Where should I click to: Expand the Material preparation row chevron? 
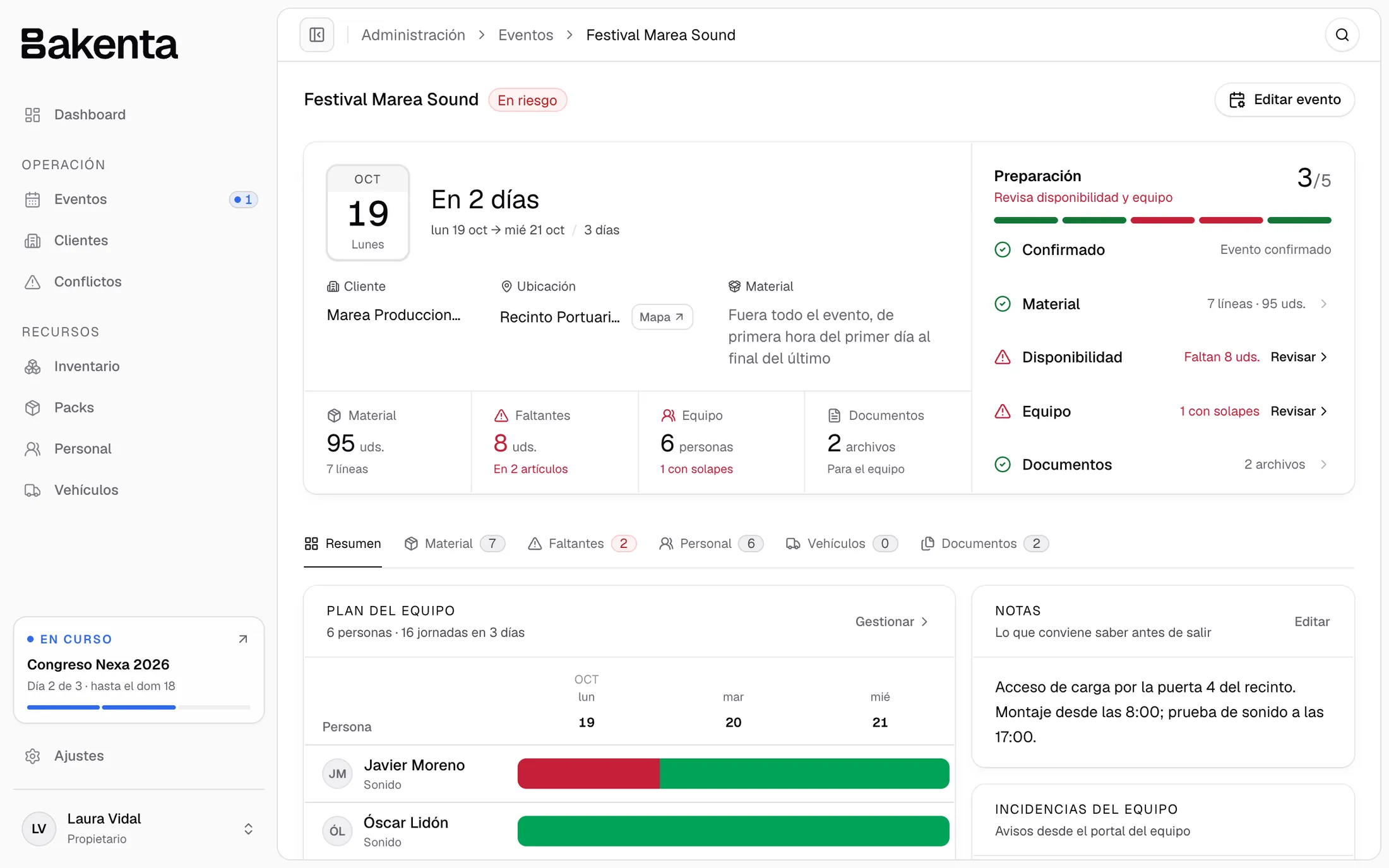1324,304
